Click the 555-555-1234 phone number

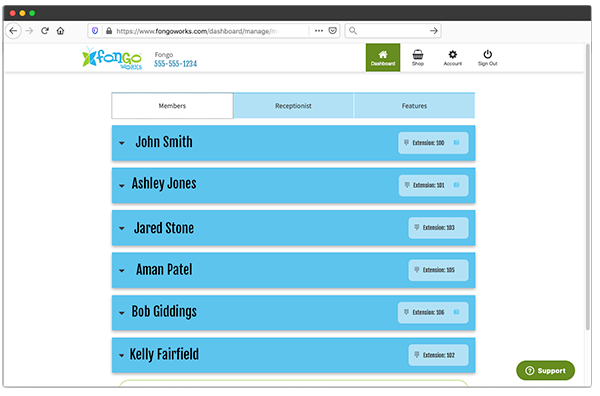[x=175, y=64]
